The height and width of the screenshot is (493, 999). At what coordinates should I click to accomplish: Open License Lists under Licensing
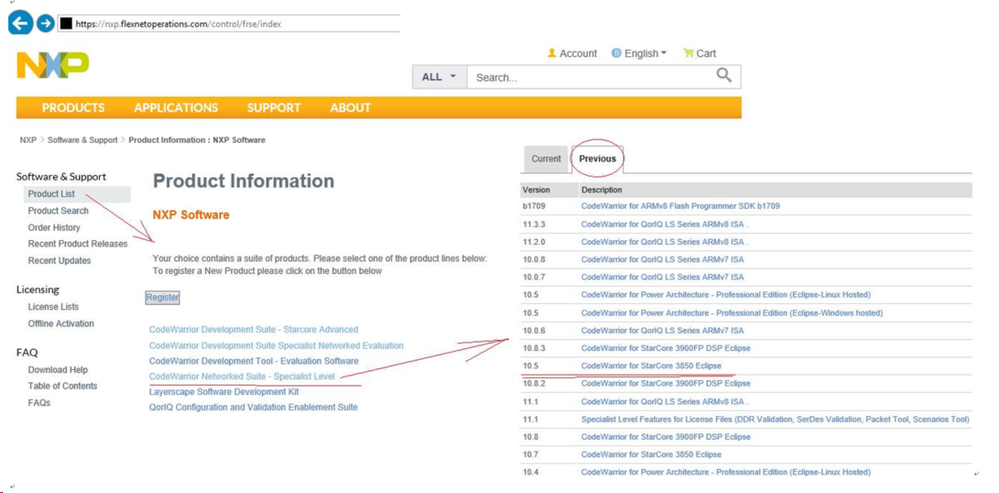[54, 306]
